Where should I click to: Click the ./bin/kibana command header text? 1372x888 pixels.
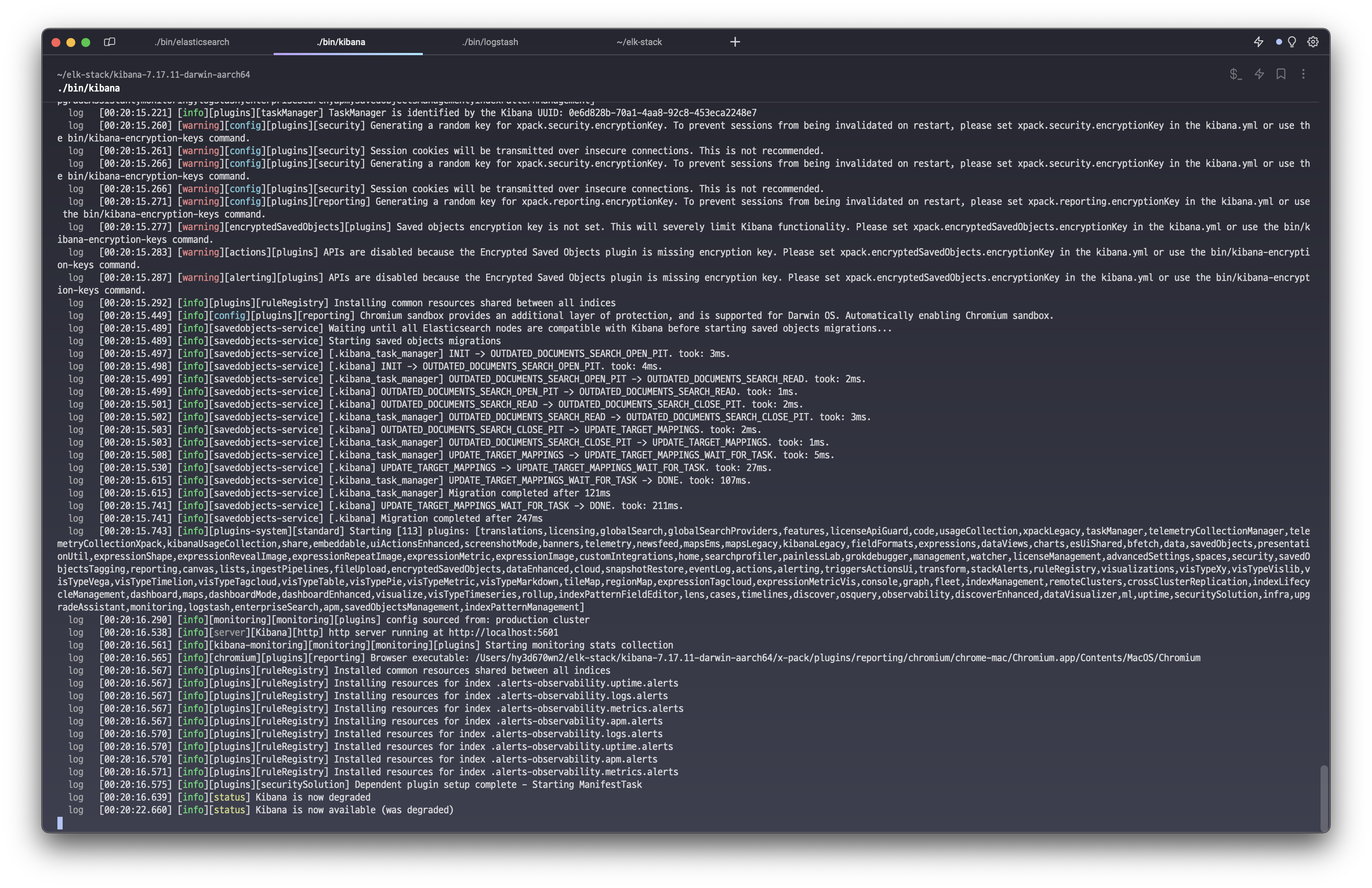(x=89, y=88)
